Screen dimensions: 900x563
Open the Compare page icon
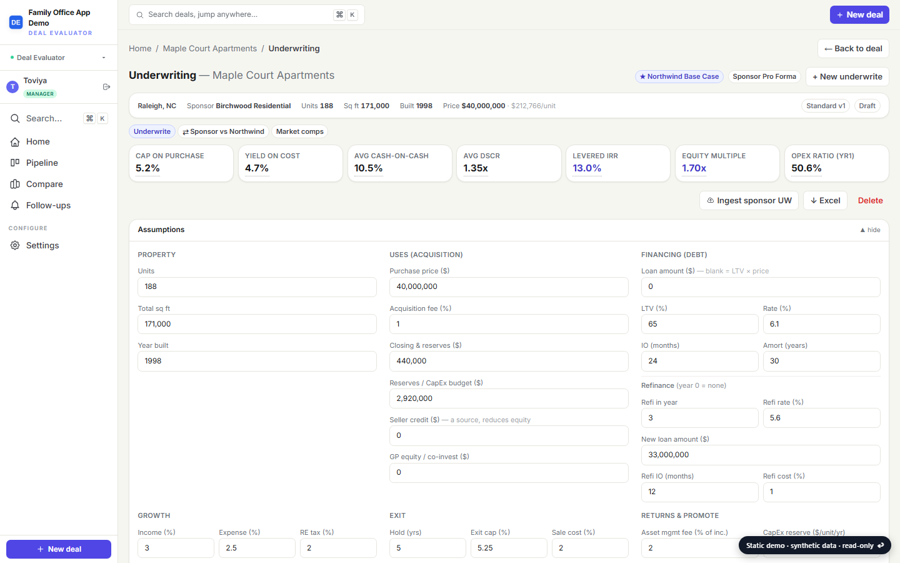15,184
